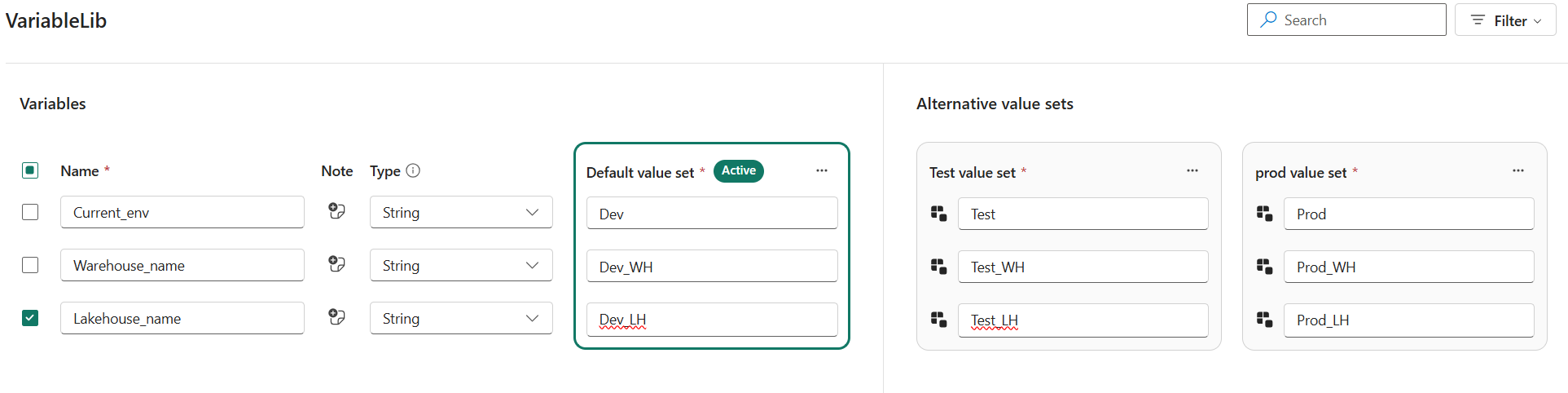The image size is (1568, 393).
Task: Add a note for Current_env variable
Action: [x=336, y=211]
